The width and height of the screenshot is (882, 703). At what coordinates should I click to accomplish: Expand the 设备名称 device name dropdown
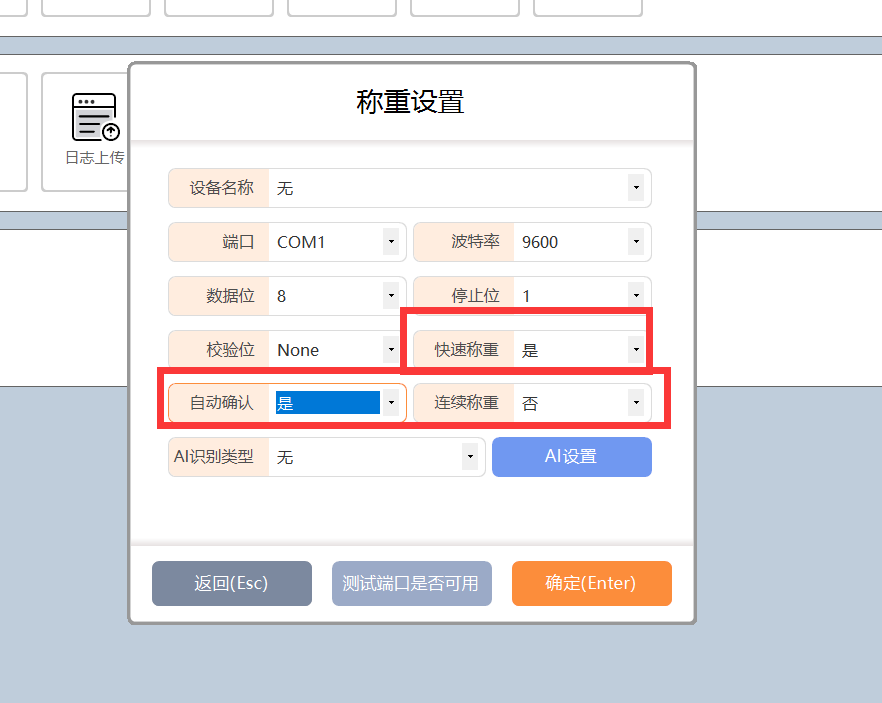636,188
